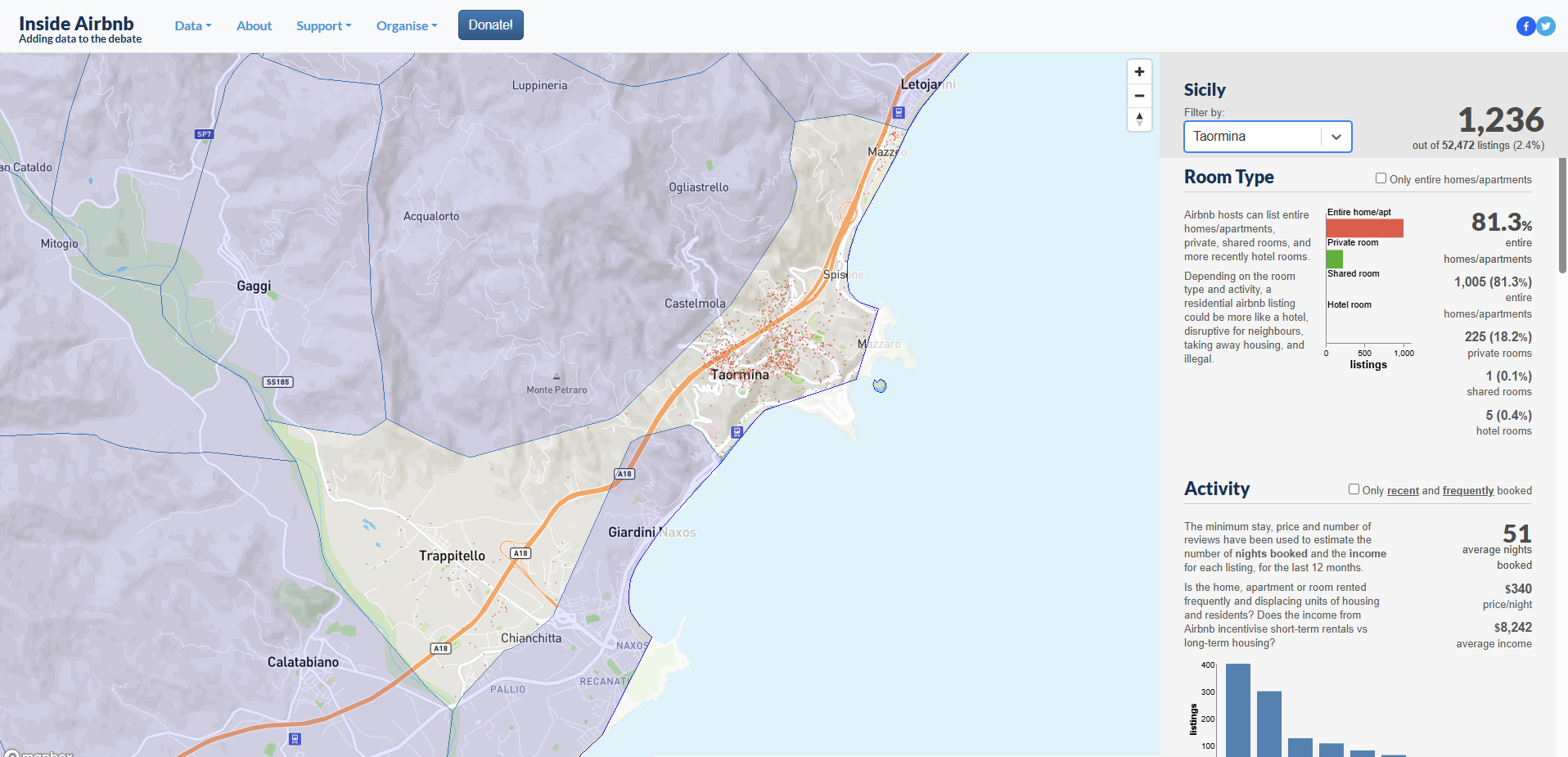Viewport: 1568px width, 757px height.
Task: Click the Mitogio map label
Action: coord(60,244)
